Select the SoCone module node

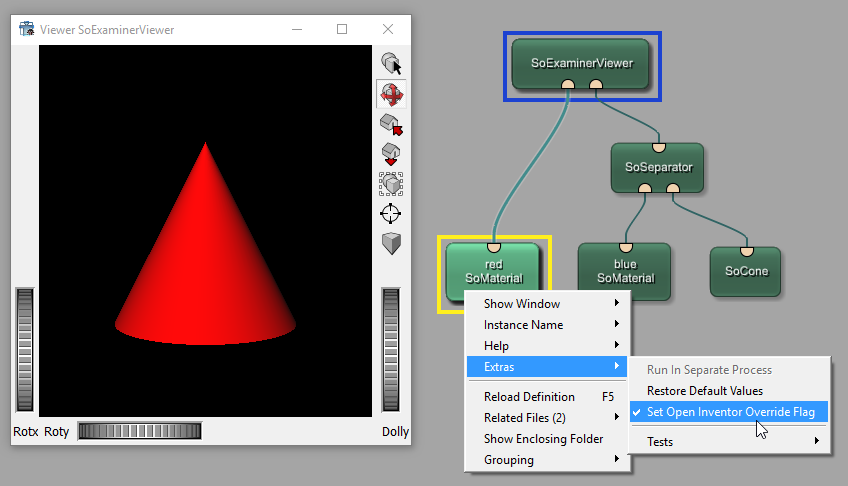[746, 271]
